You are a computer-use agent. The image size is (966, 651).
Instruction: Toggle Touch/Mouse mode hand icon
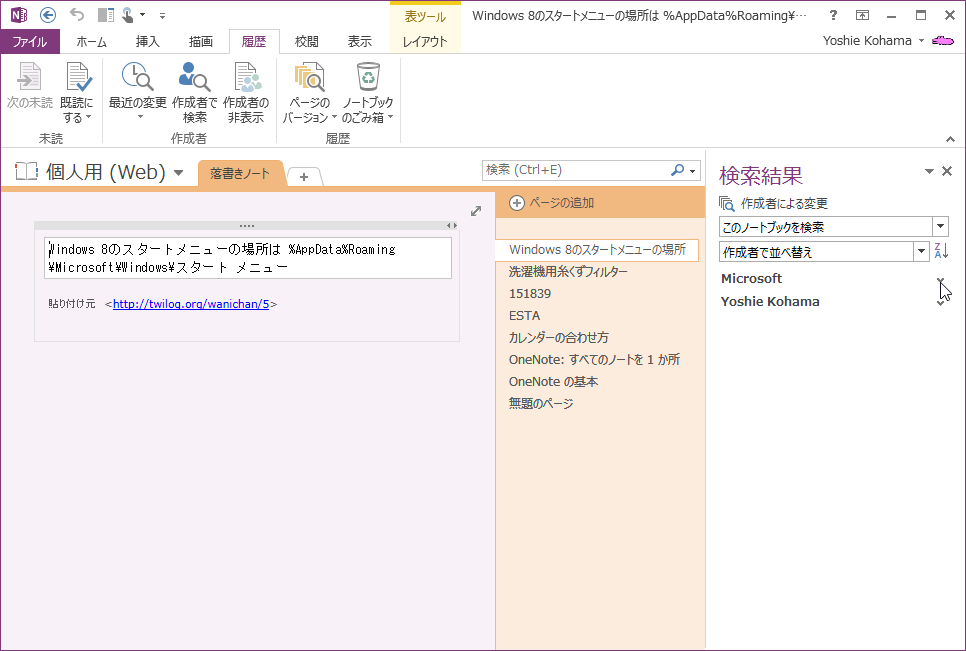tap(128, 15)
